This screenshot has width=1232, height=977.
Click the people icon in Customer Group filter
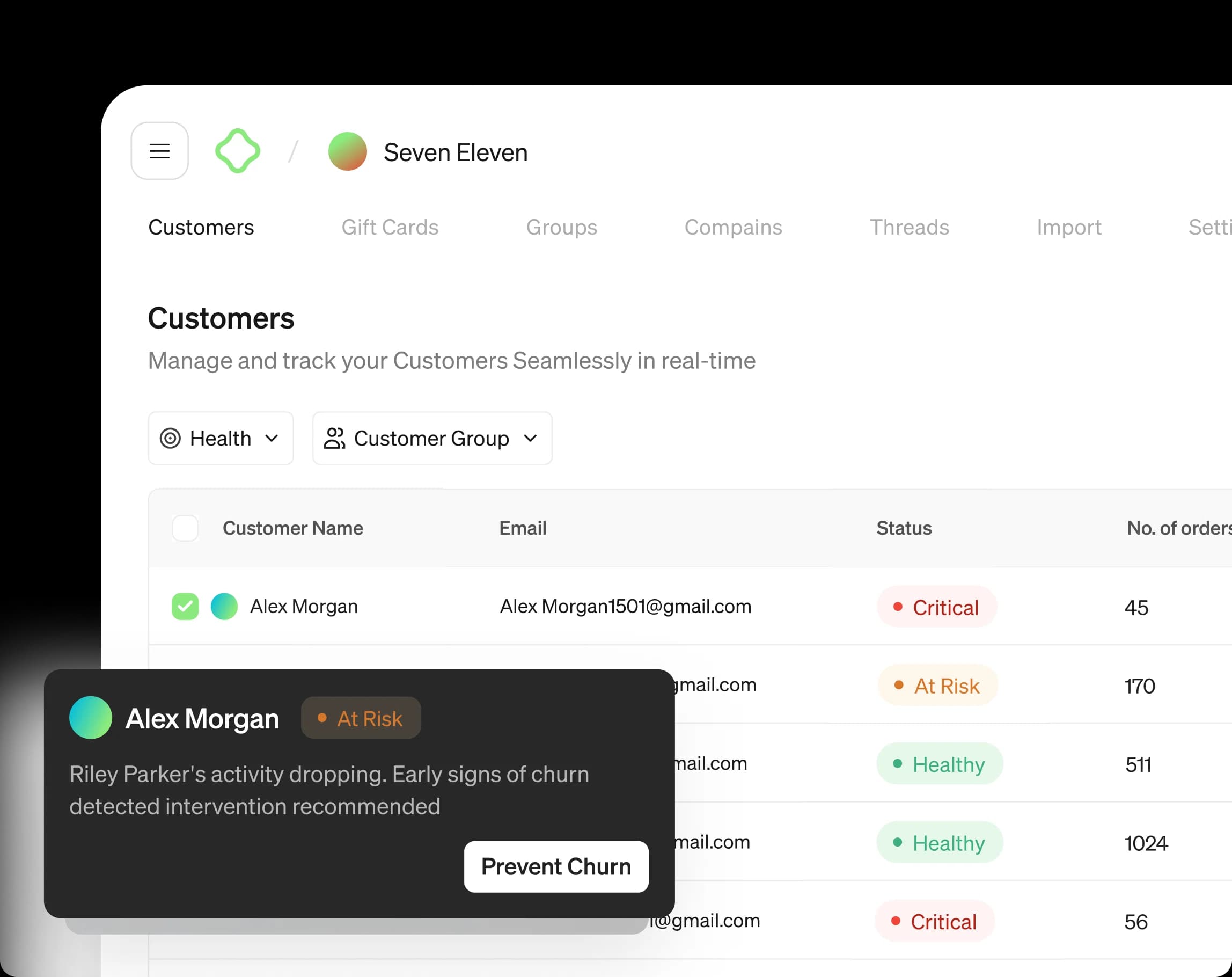[x=334, y=439]
